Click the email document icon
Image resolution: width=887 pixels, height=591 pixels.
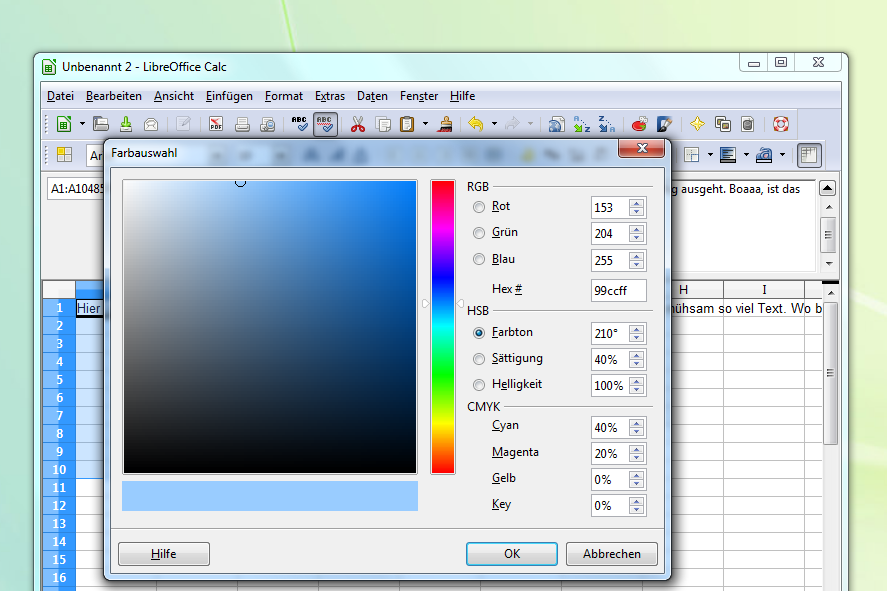(151, 124)
